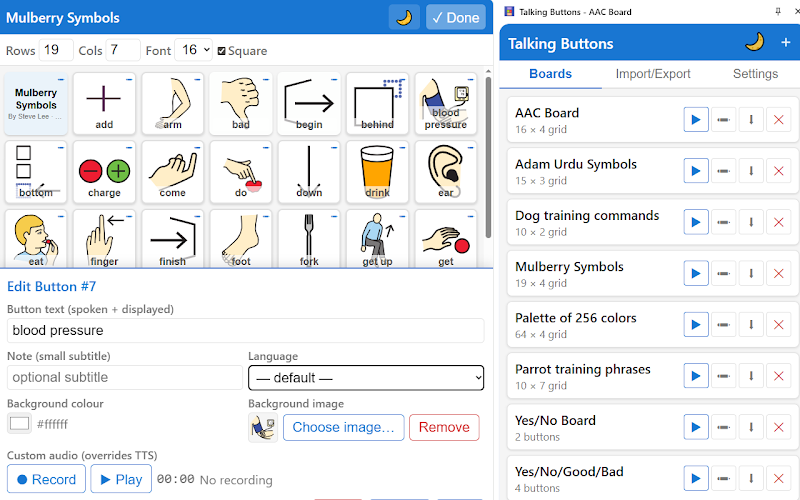This screenshot has width=800, height=500.
Task: Play the Palette of 256 colors board
Action: pyautogui.click(x=696, y=325)
